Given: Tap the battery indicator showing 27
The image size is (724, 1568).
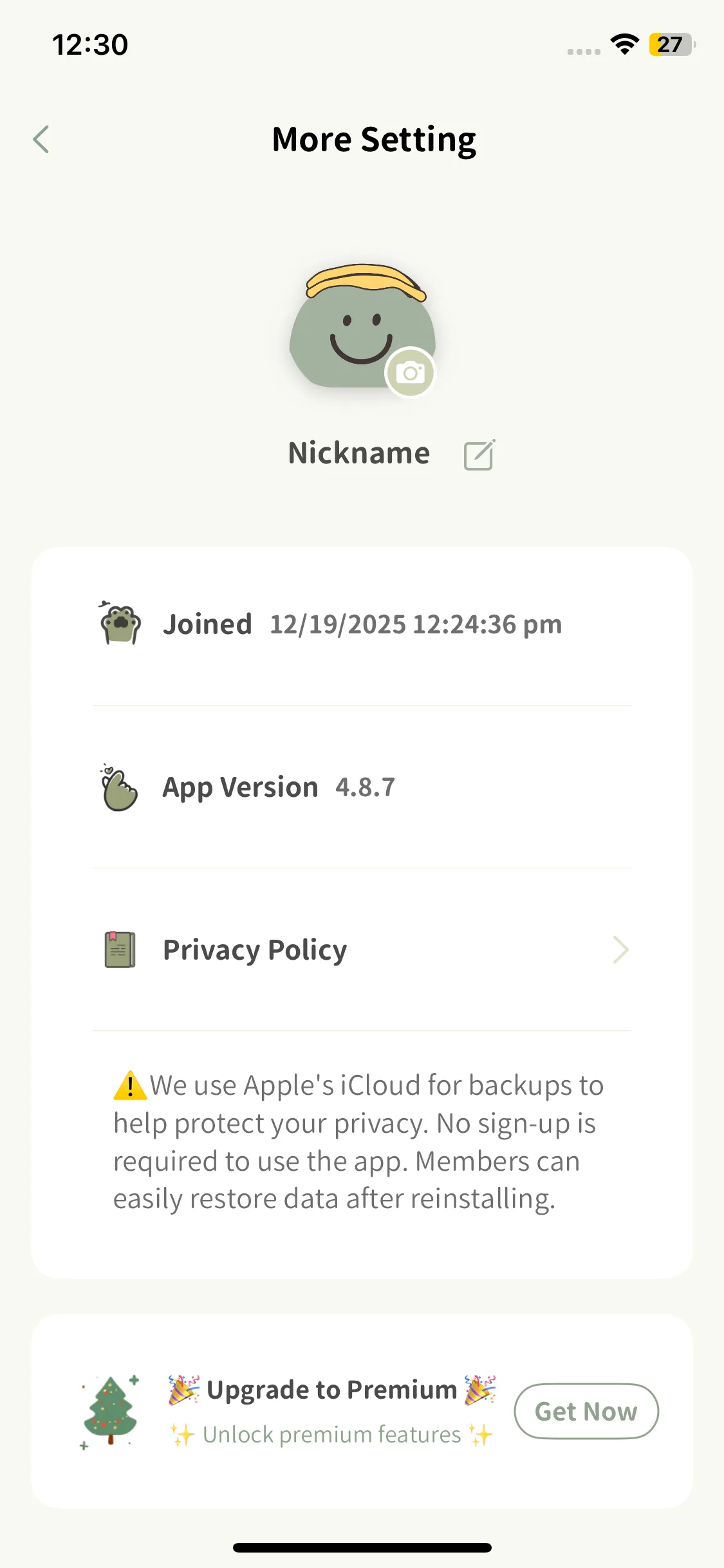Looking at the screenshot, I should click(671, 44).
